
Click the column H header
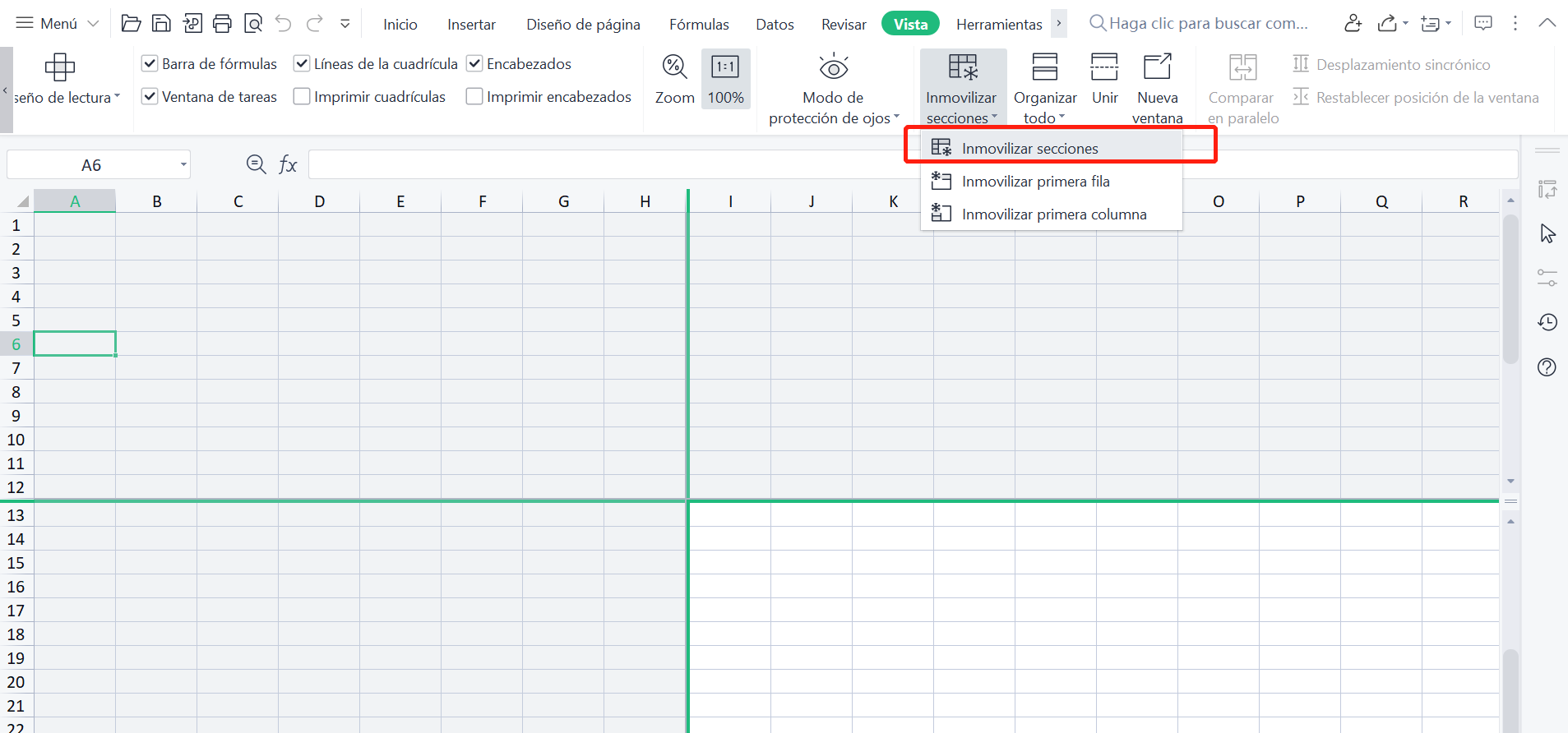(645, 201)
